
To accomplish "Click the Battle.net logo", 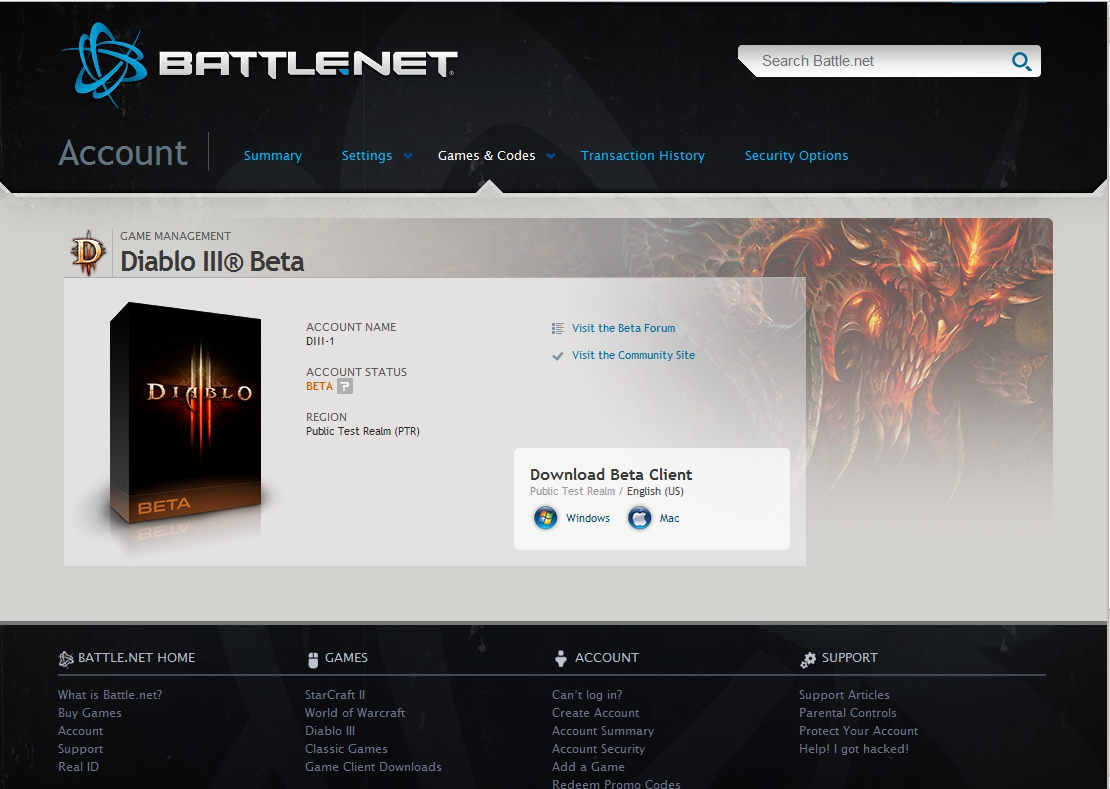I will point(260,64).
